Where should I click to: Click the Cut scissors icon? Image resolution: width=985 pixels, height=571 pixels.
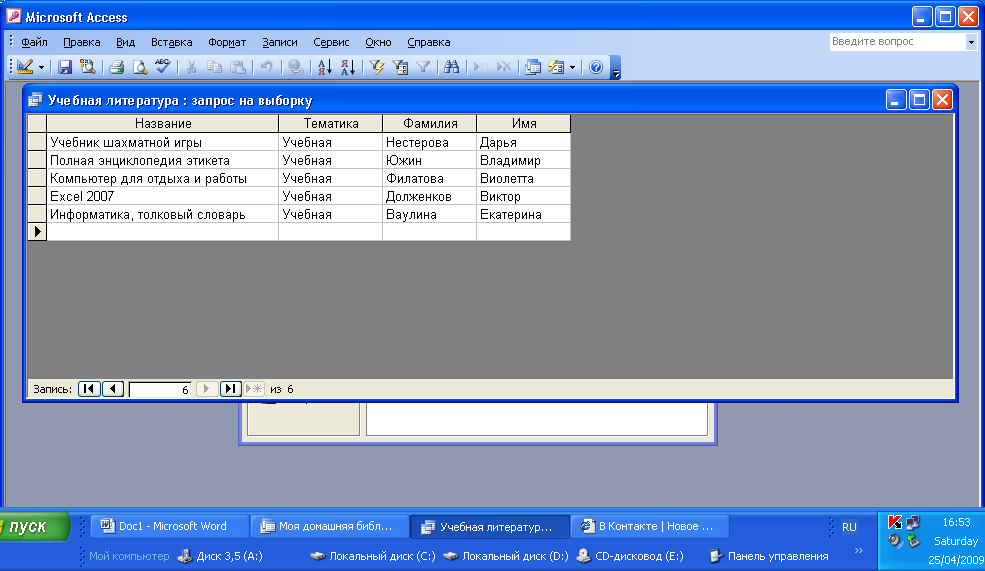click(192, 67)
